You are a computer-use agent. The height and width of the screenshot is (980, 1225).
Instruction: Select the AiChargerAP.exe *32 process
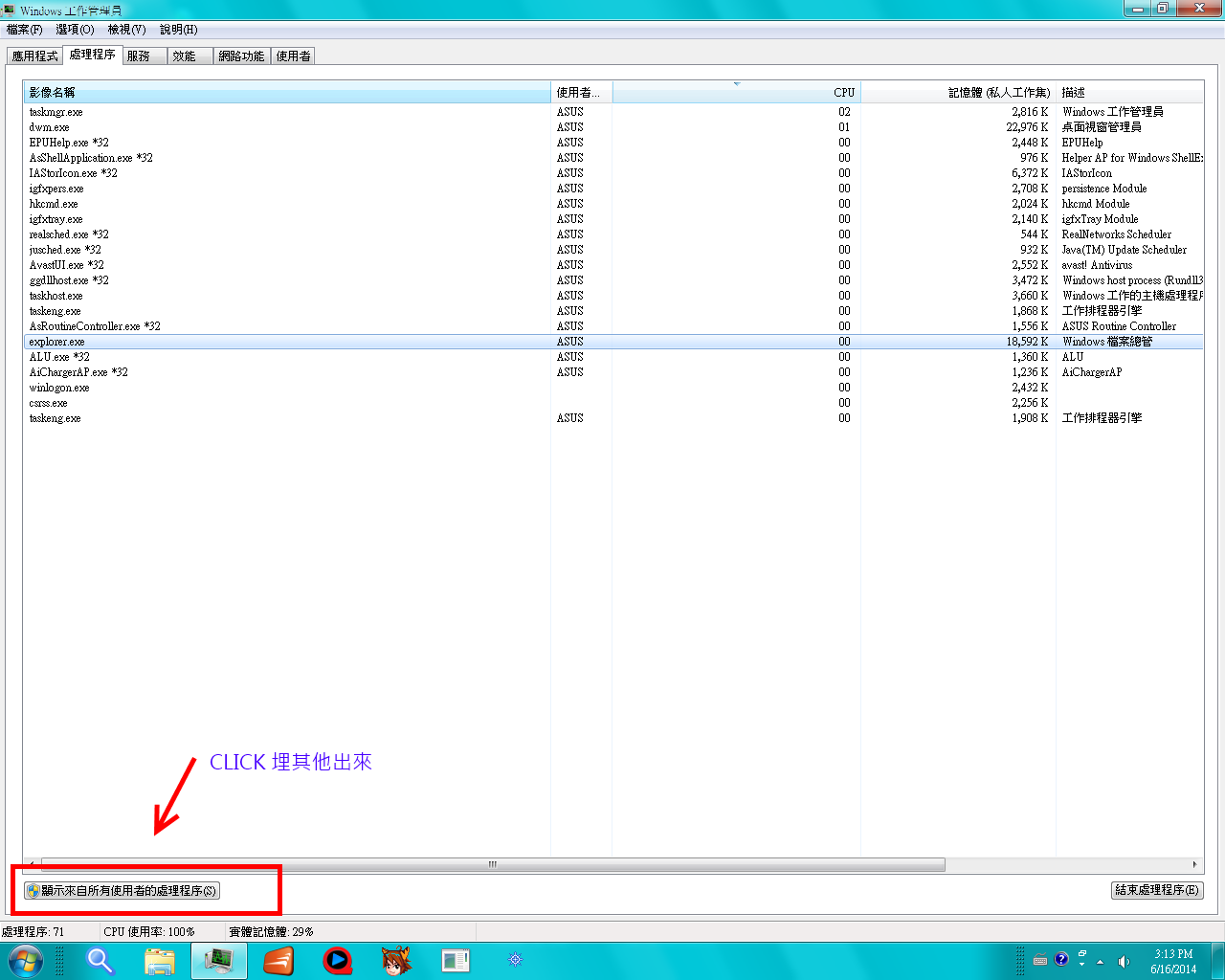coord(613,372)
